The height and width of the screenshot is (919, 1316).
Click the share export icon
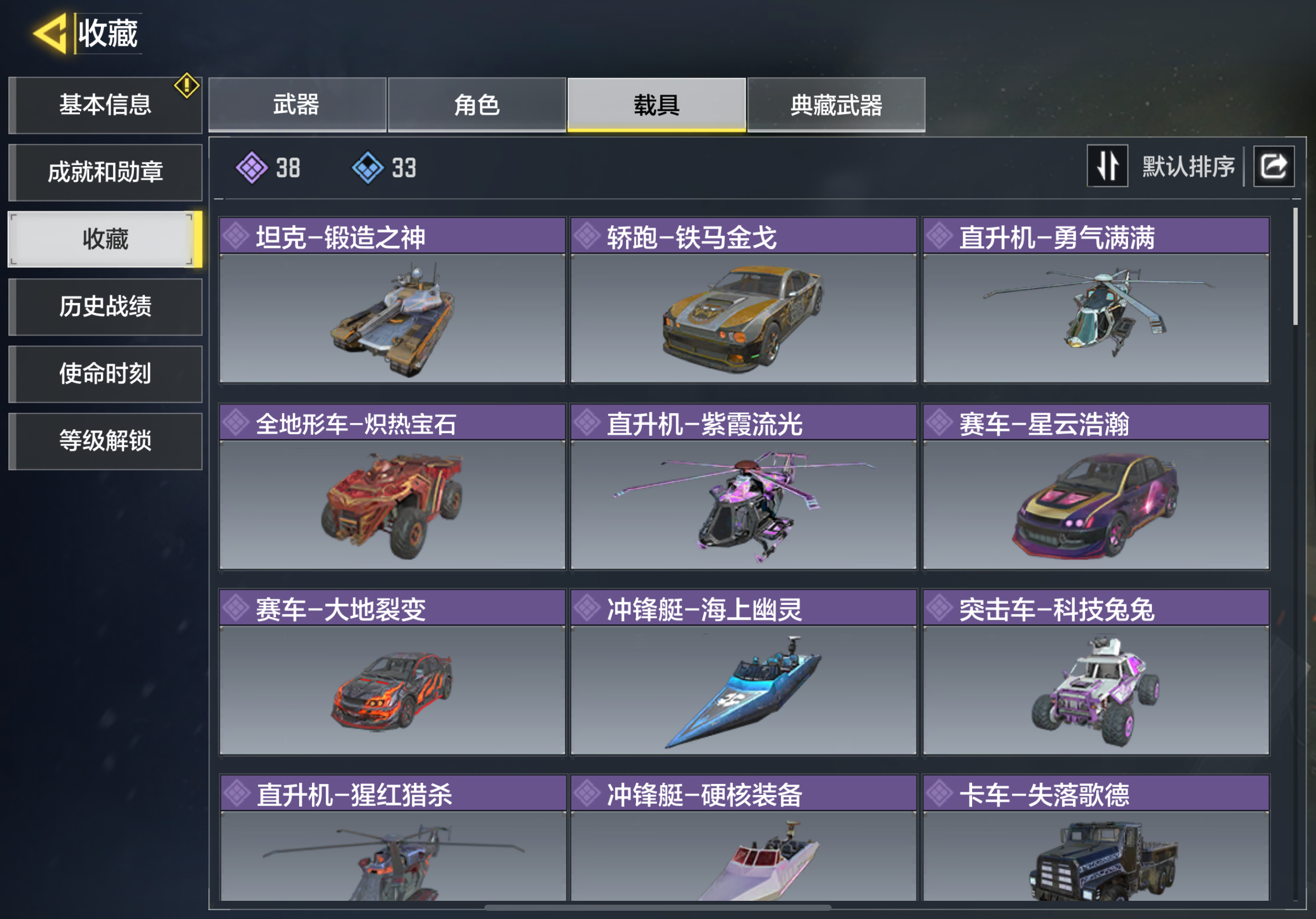click(x=1274, y=167)
